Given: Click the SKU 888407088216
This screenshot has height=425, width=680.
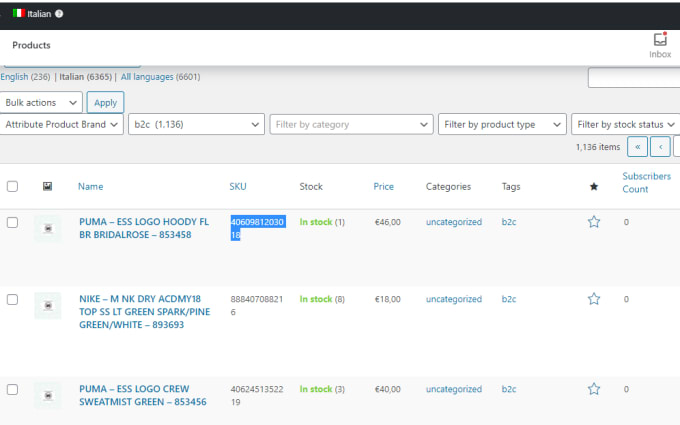Looking at the screenshot, I should pos(256,306).
